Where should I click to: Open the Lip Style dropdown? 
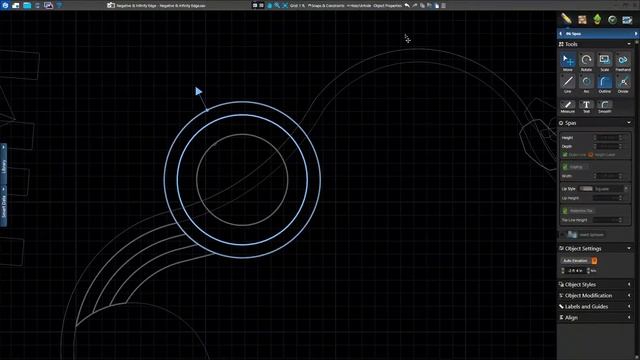pyautogui.click(x=603, y=189)
